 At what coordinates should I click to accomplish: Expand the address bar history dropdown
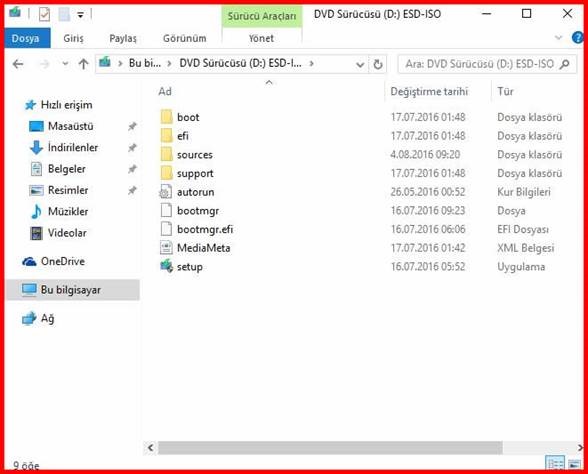pyautogui.click(x=360, y=65)
